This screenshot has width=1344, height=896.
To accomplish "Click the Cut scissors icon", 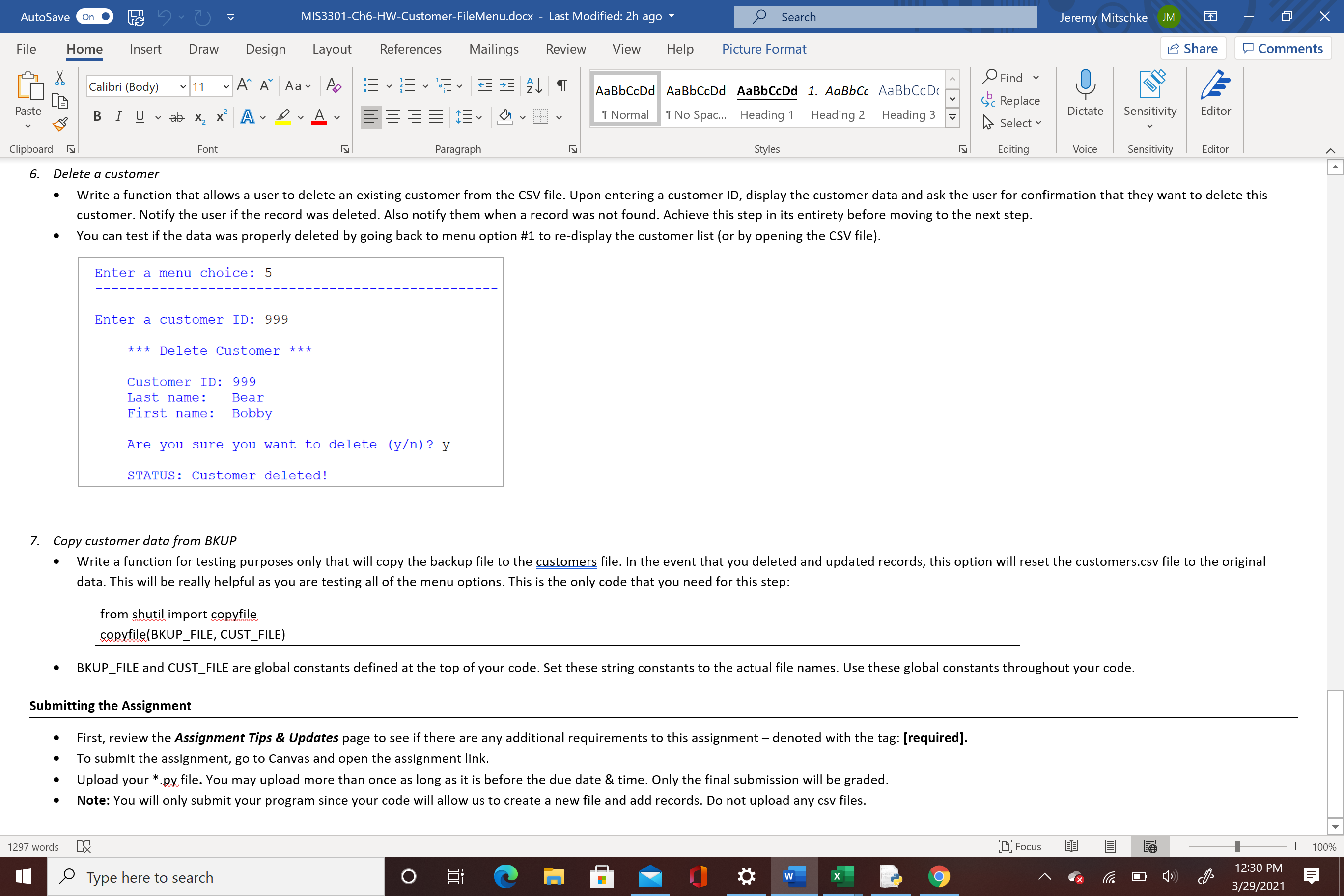I will 60,78.
